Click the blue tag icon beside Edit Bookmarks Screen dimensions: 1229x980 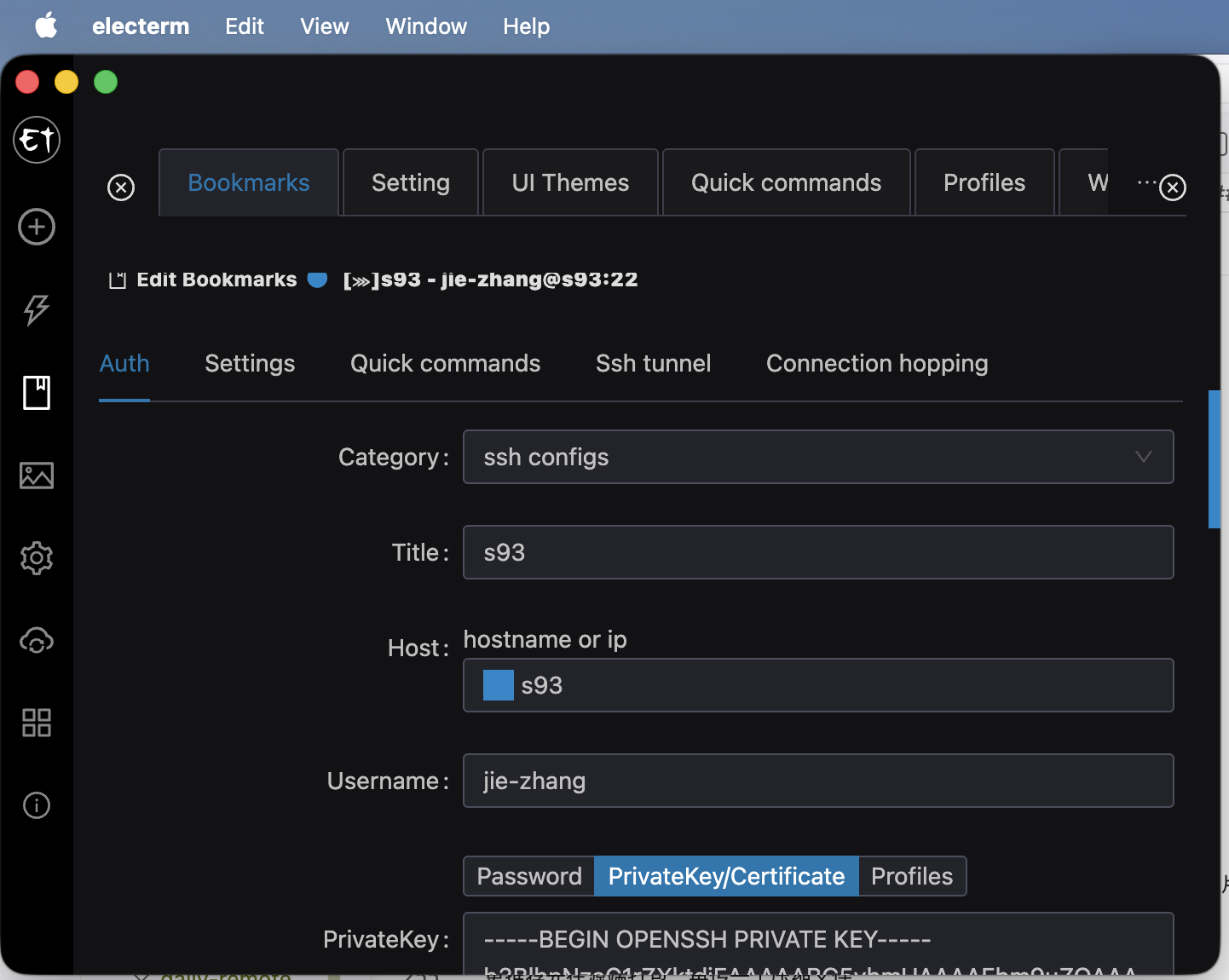[x=317, y=280]
